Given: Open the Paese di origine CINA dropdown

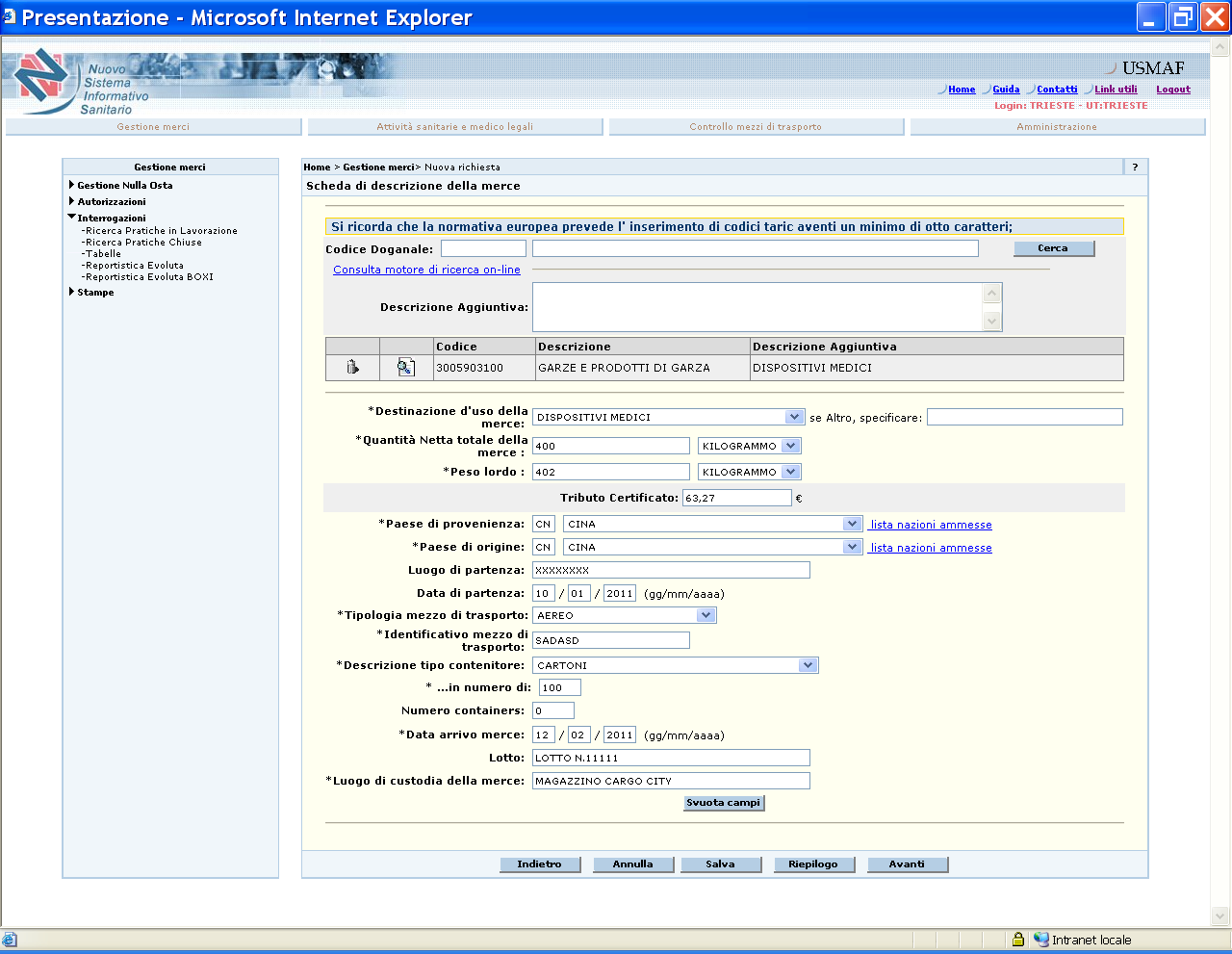Looking at the screenshot, I should click(852, 547).
